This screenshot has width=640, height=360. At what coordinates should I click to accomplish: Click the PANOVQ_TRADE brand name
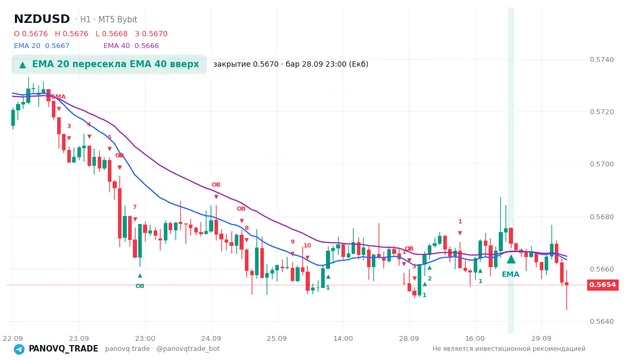(x=63, y=349)
